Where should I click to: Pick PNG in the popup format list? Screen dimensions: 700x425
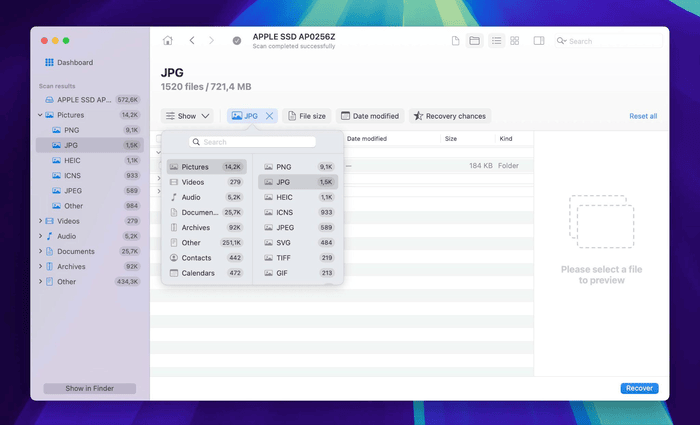click(298, 167)
